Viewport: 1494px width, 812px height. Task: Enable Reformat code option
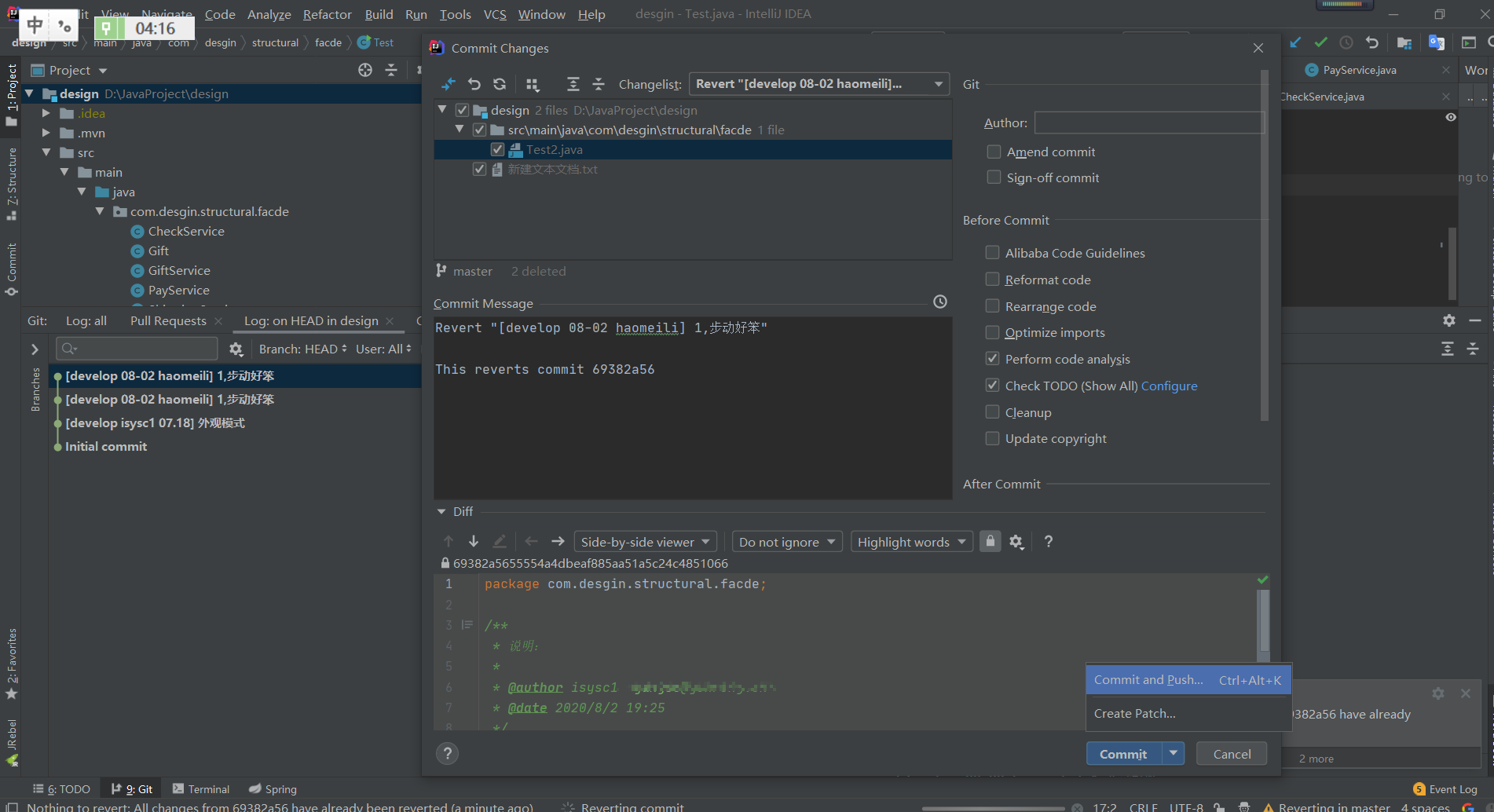coord(993,280)
